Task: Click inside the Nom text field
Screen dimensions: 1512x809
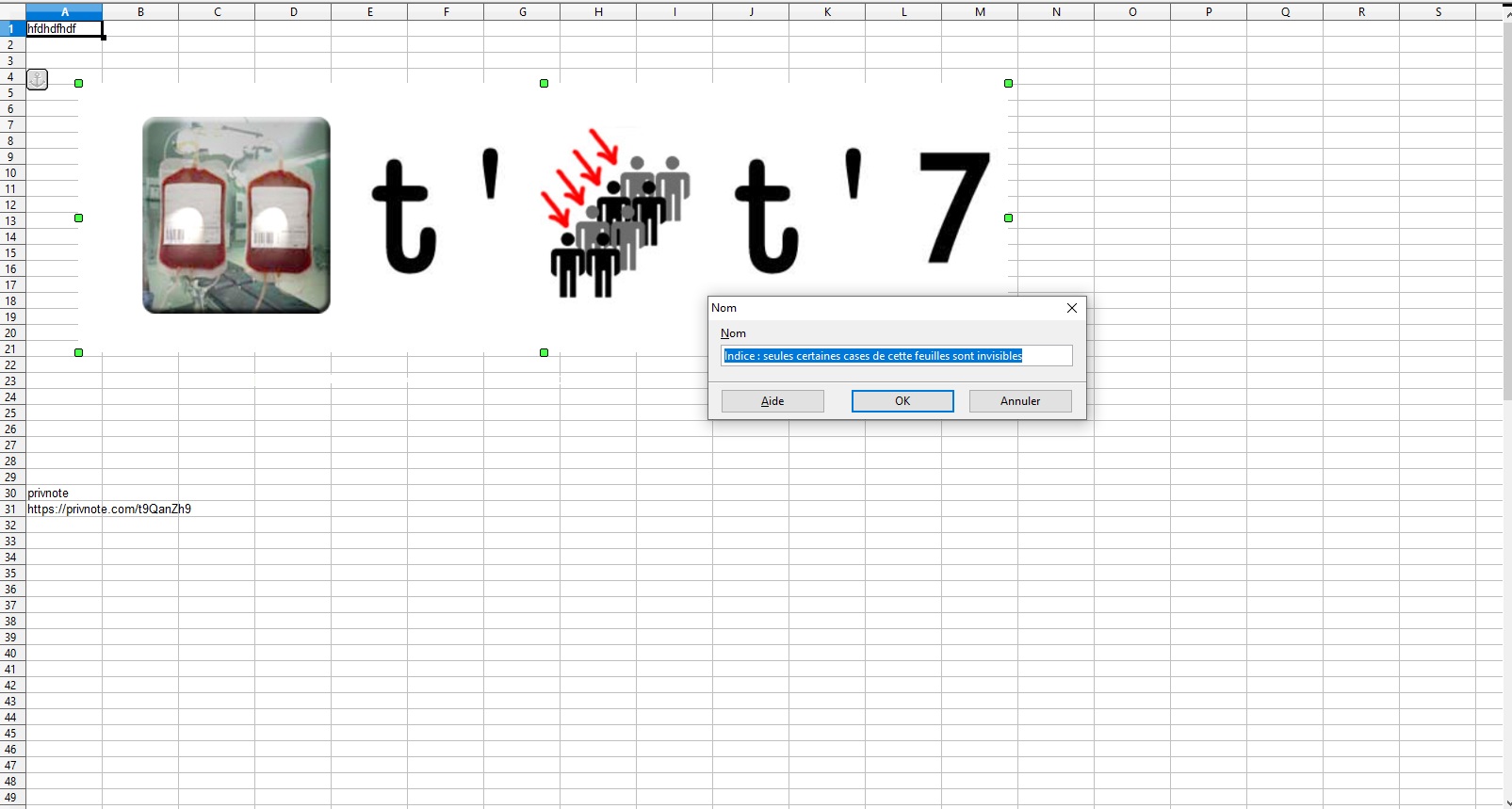Action: [x=895, y=356]
